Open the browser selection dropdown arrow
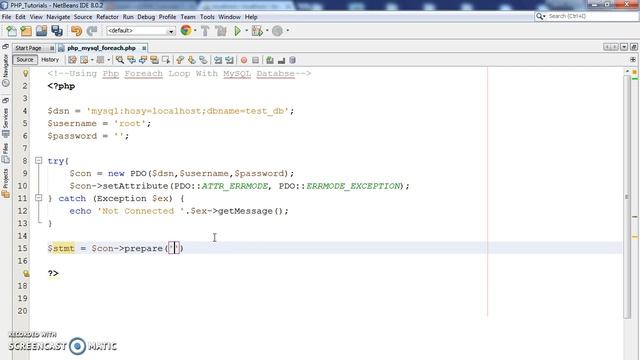Screen dimensions: 640x360 click(195, 31)
